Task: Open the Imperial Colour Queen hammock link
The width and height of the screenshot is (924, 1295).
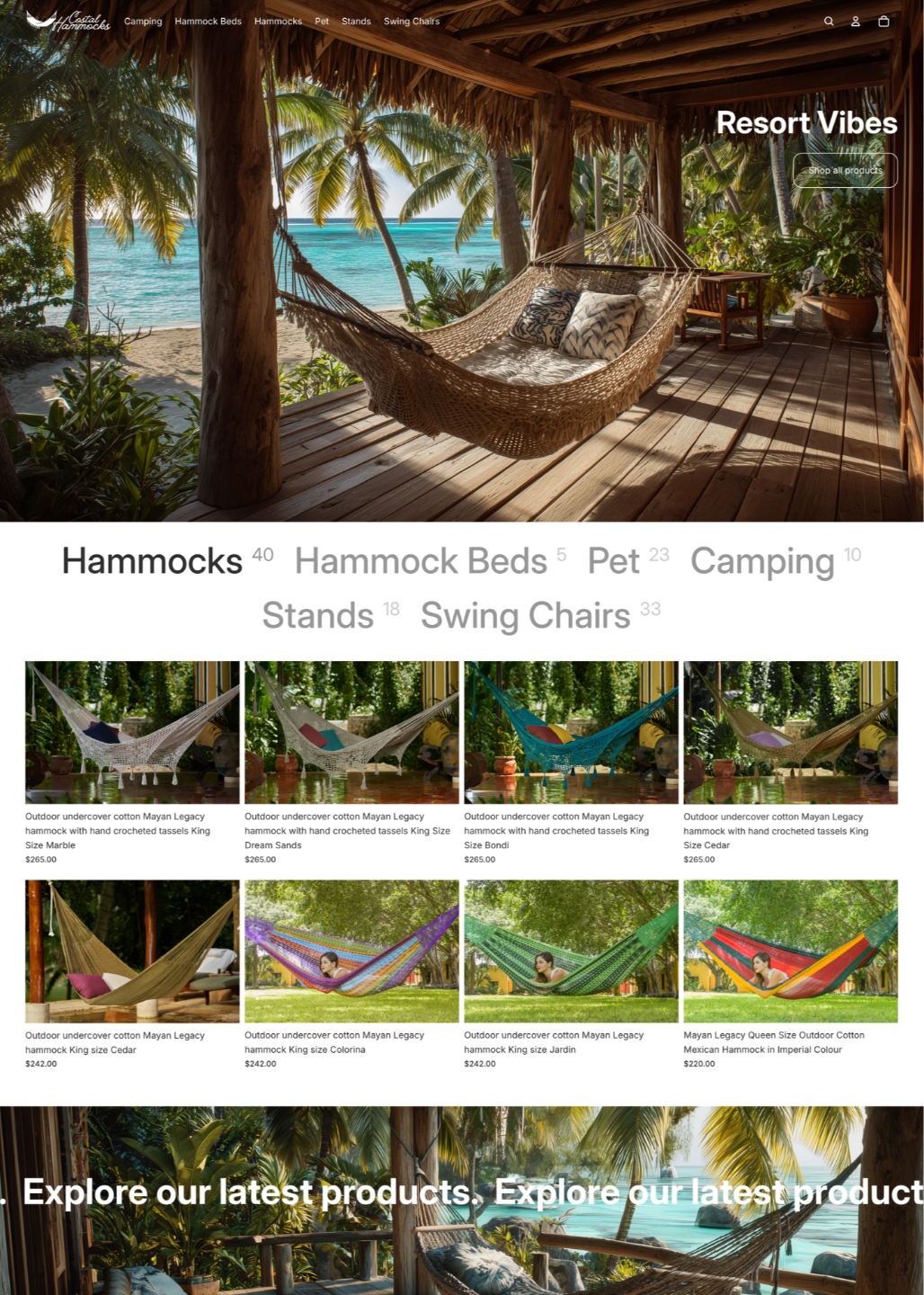Action: point(774,1042)
